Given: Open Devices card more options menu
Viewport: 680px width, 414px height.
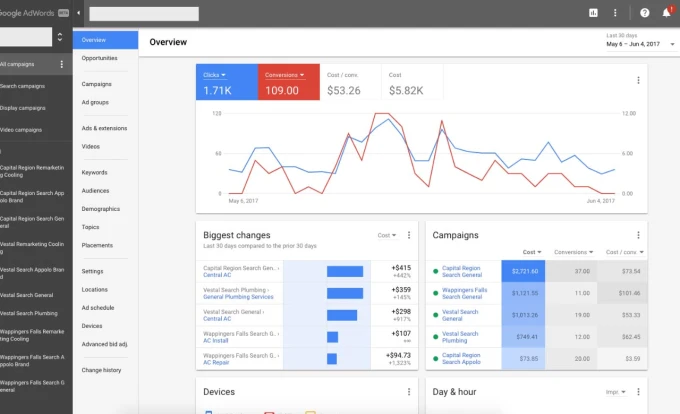Looking at the screenshot, I should click(x=409, y=392).
